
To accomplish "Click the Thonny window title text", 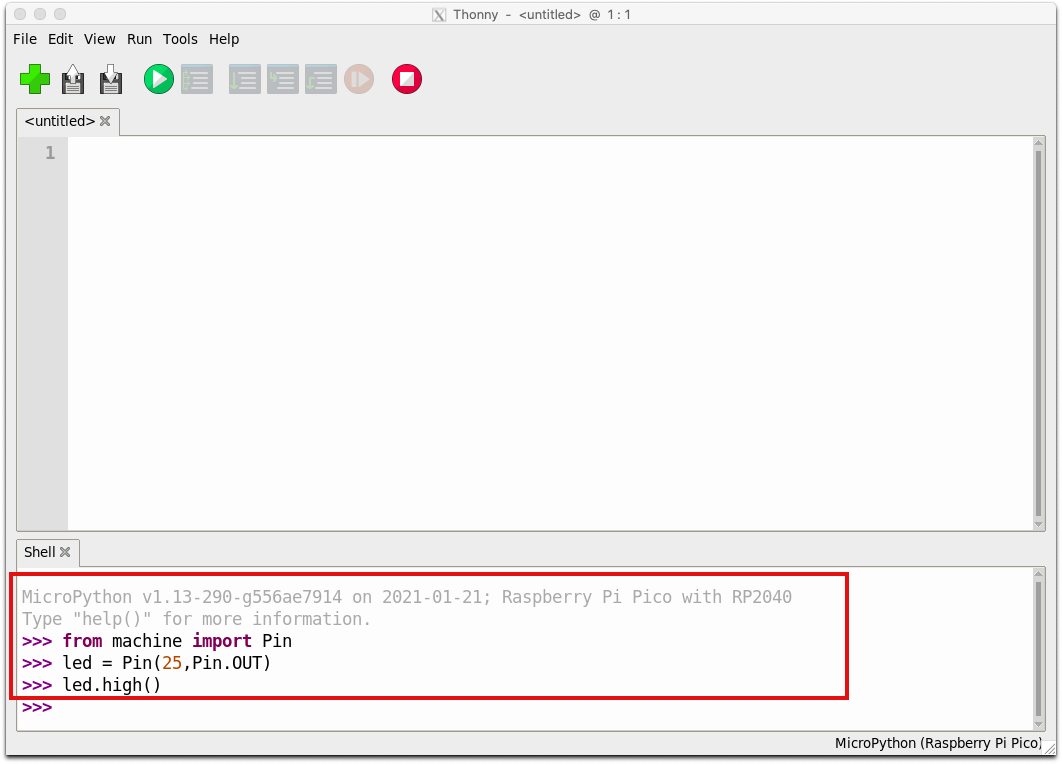I will pyautogui.click(x=542, y=14).
